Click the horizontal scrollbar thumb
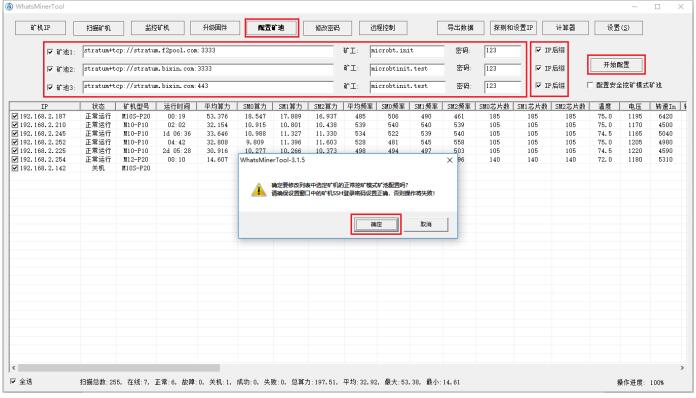This screenshot has width=696, height=398. [119, 367]
